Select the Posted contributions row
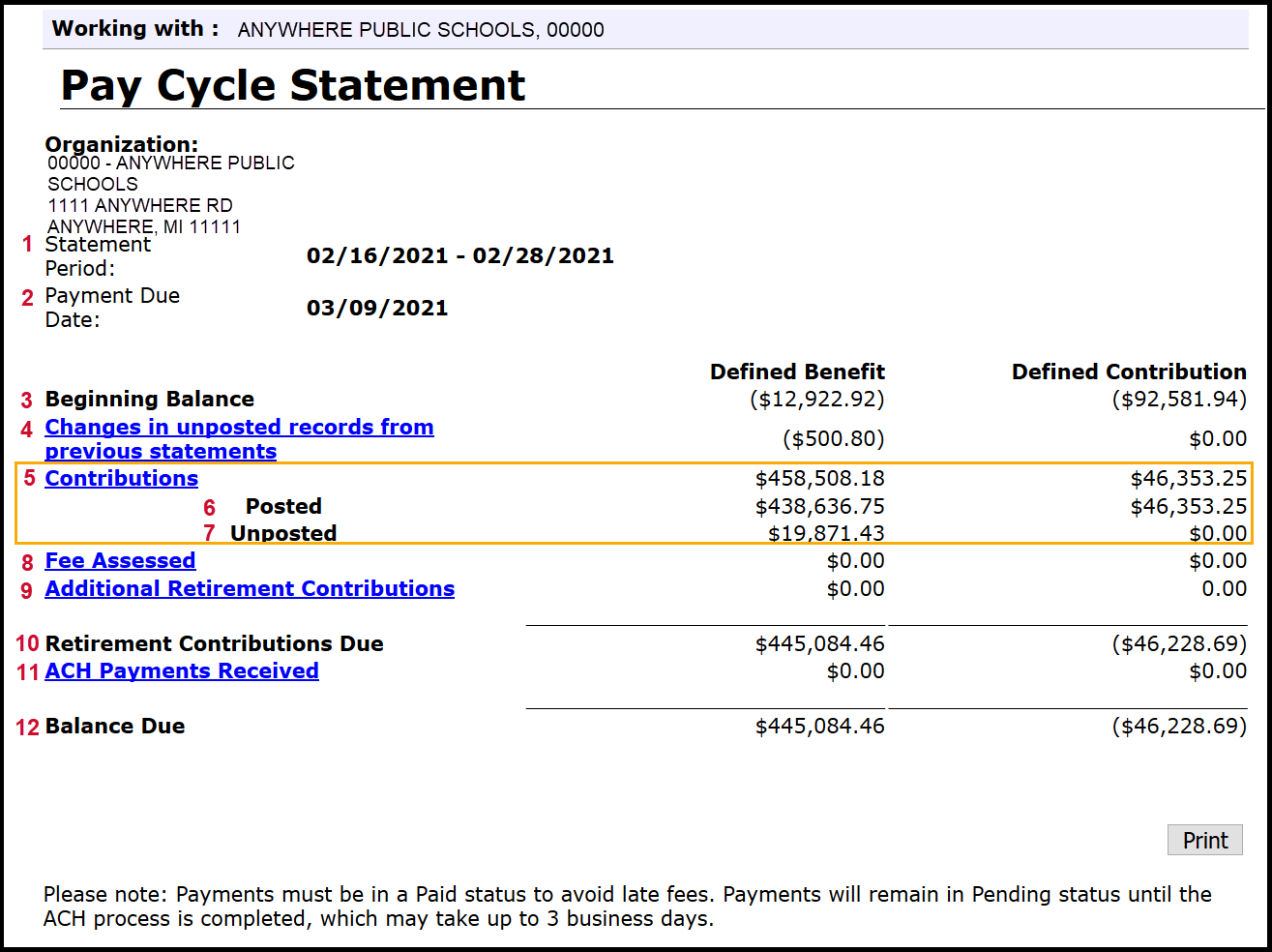1272x952 pixels. (282, 506)
